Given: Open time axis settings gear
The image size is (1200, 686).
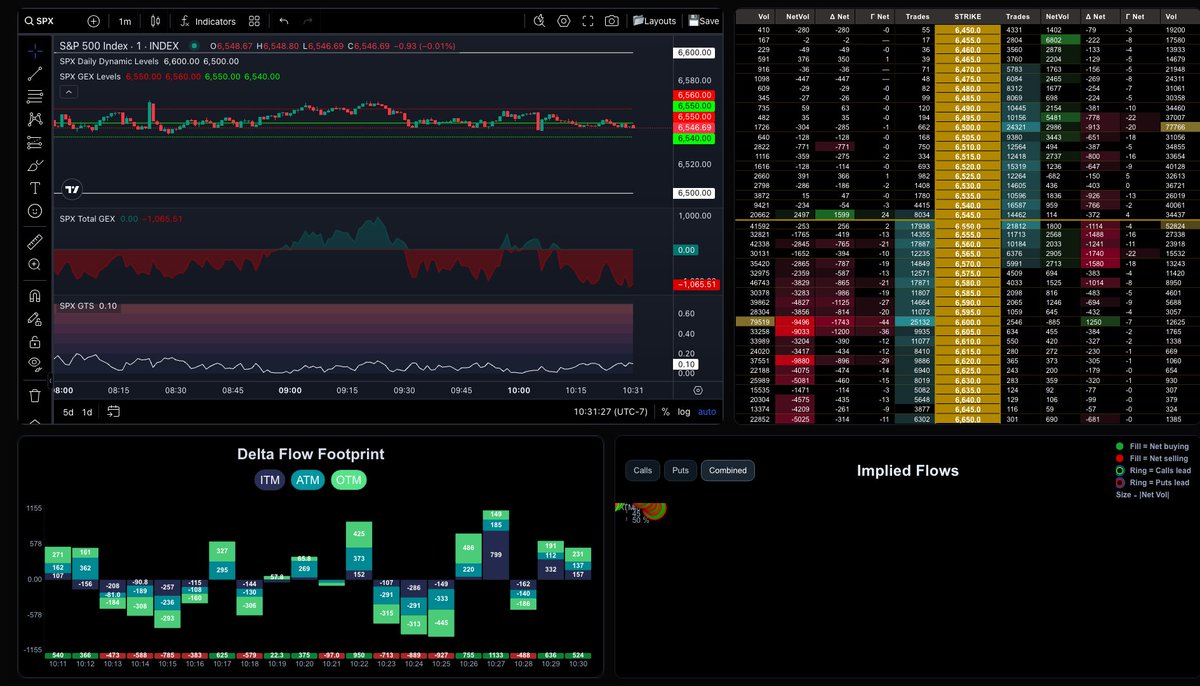Looking at the screenshot, I should click(698, 390).
